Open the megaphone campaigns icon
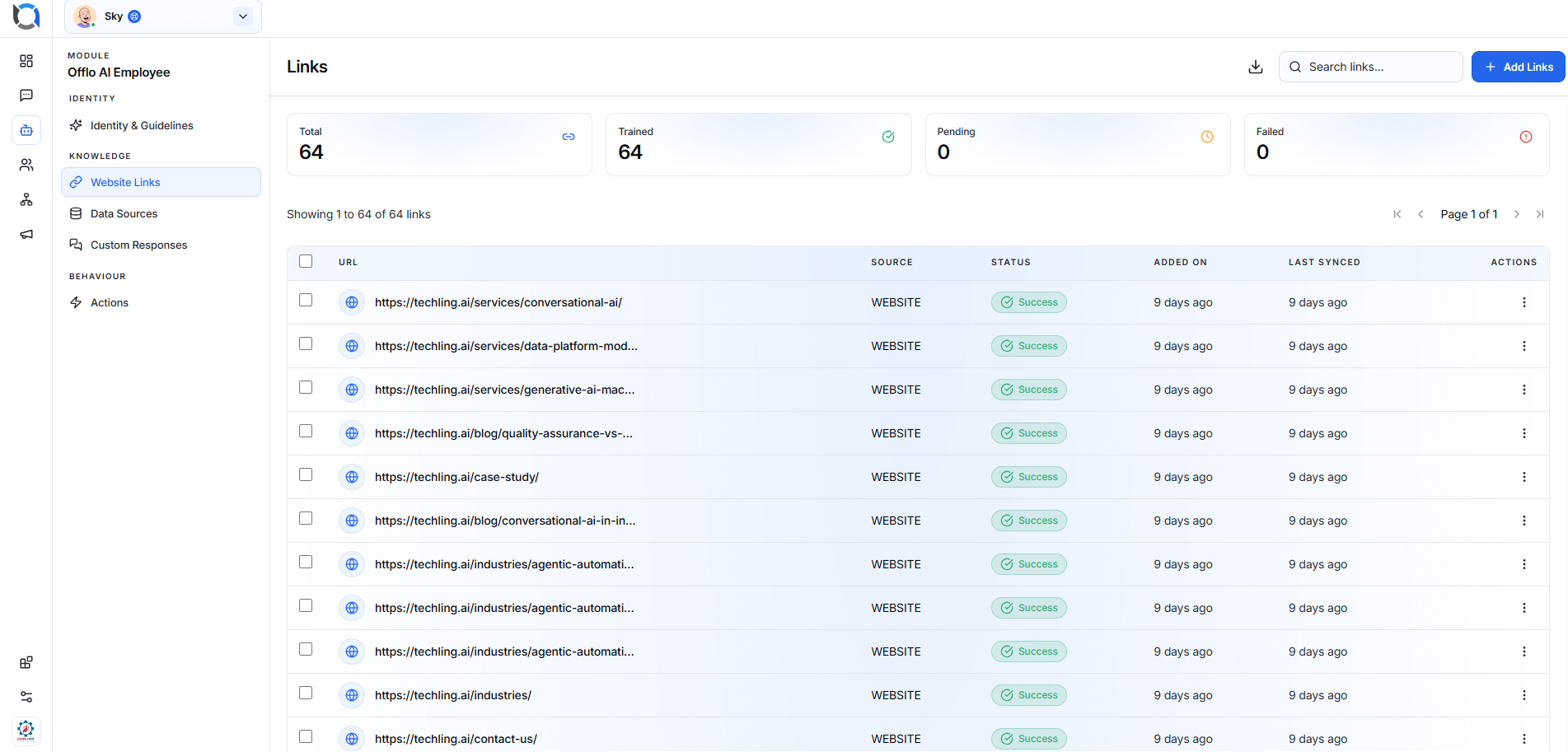The height and width of the screenshot is (752, 1568). point(26,234)
